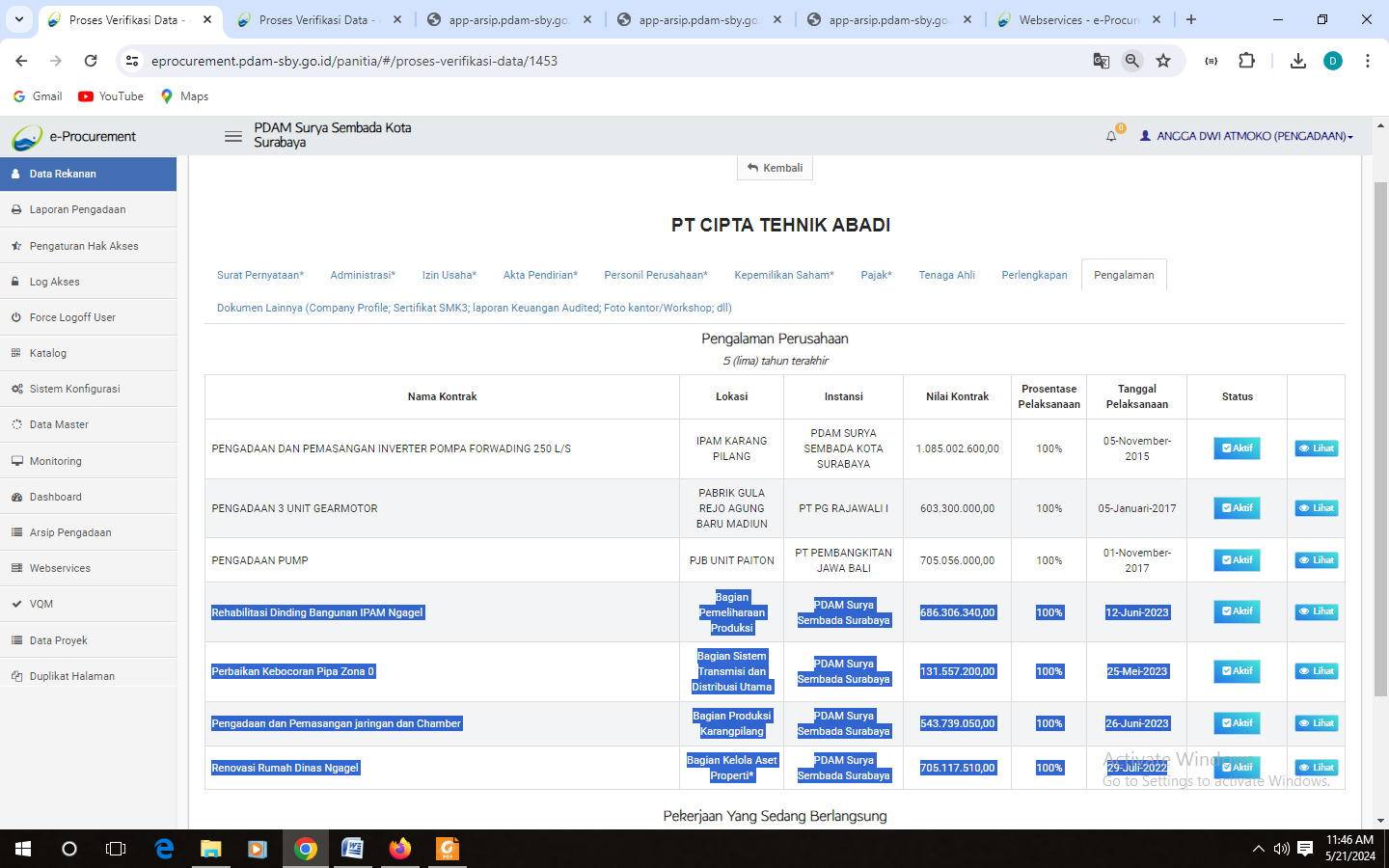
Task: Focus the browser address bar
Action: point(617,61)
